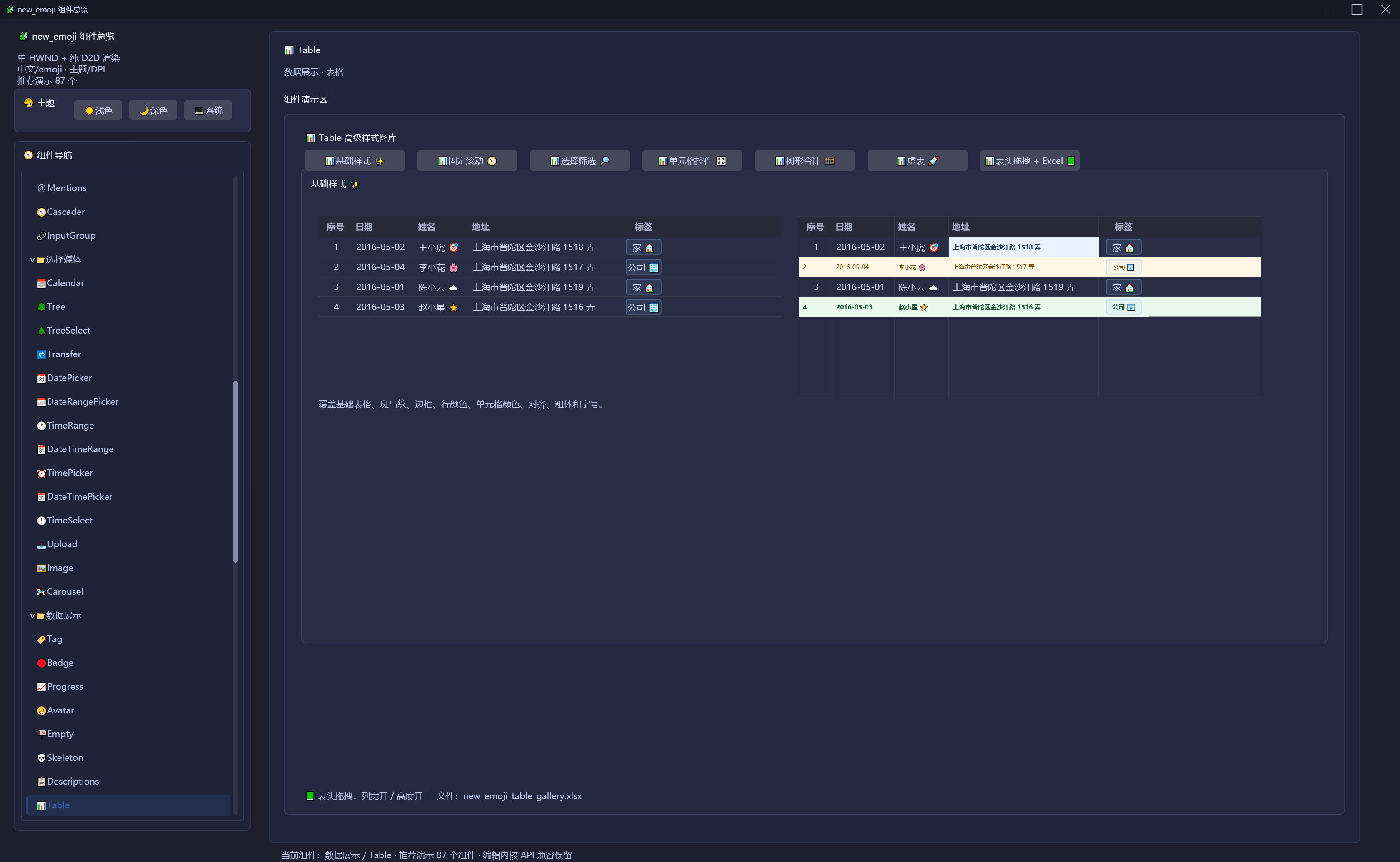Click the green Excel icon in footer
Image resolution: width=1400 pixels, height=862 pixels.
click(310, 796)
